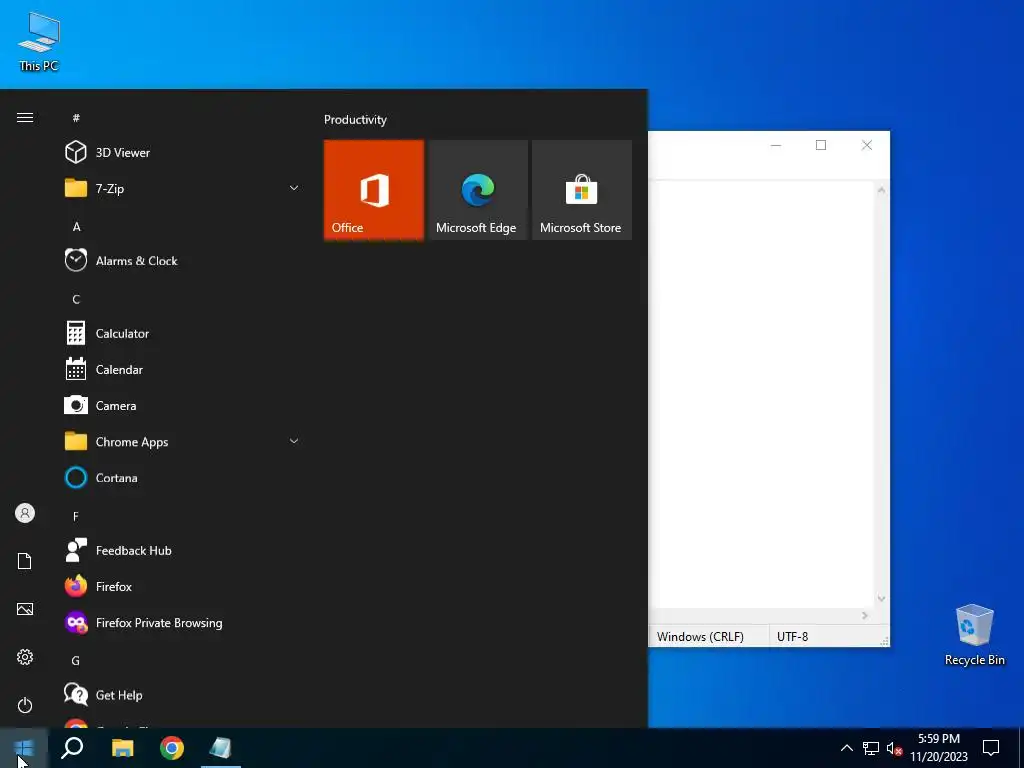Maximize the Notepad window
Viewport: 1024px width, 768px height.
pos(821,145)
